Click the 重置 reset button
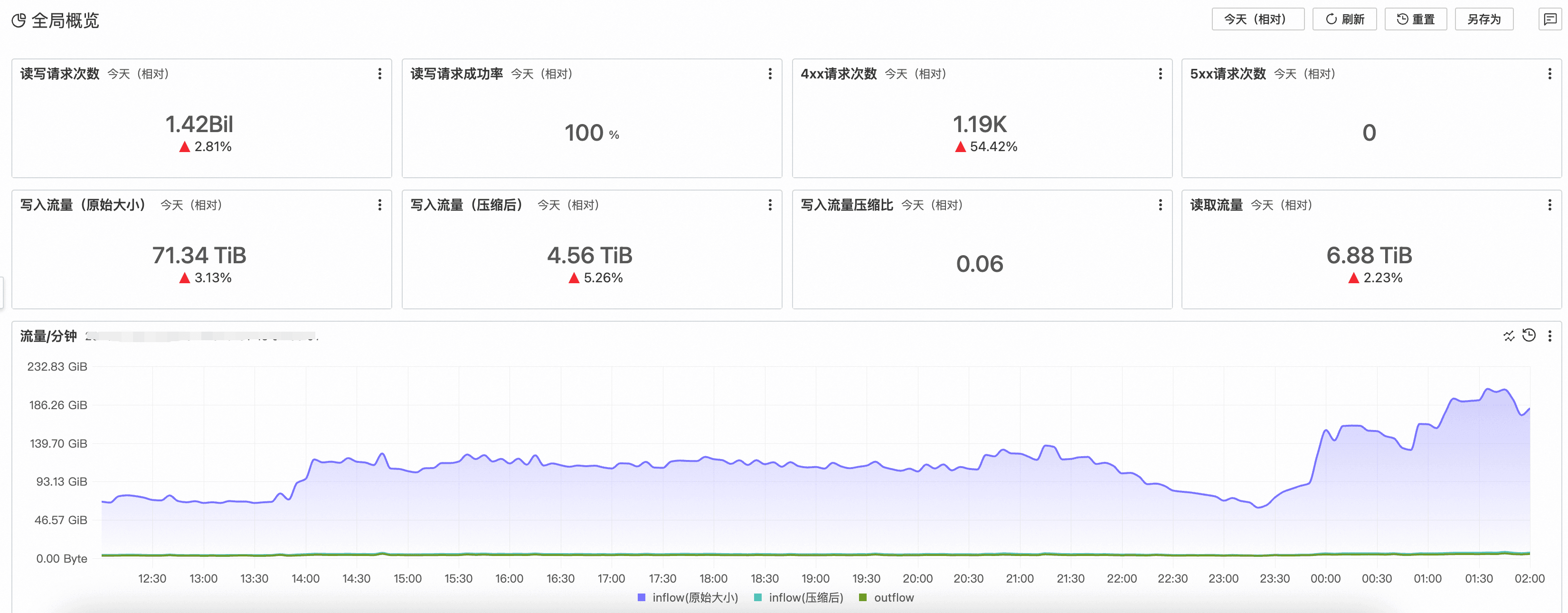This screenshot has width=1568, height=613. 1415,19
